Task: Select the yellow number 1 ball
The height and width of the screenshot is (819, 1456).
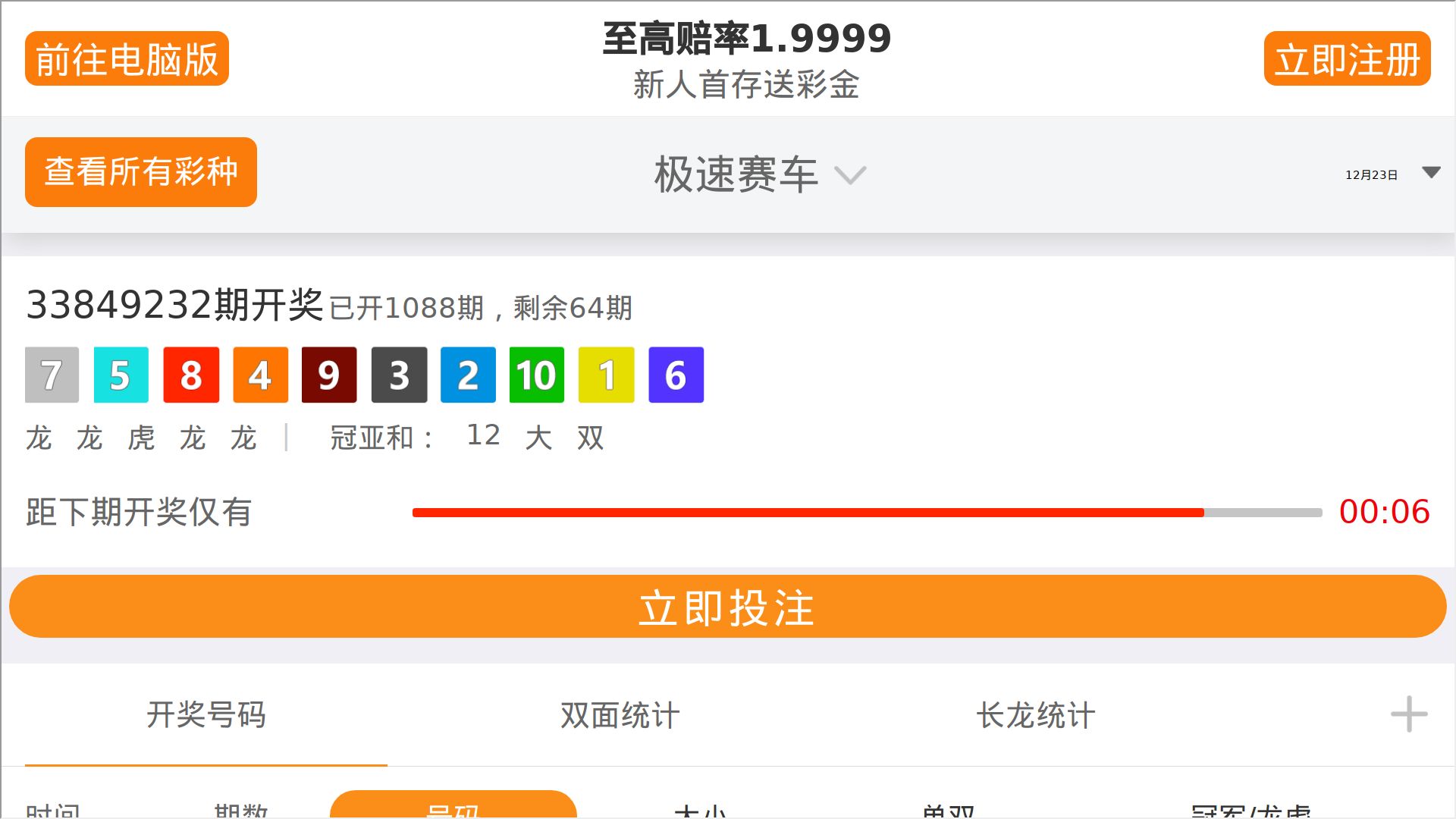Action: [x=606, y=375]
